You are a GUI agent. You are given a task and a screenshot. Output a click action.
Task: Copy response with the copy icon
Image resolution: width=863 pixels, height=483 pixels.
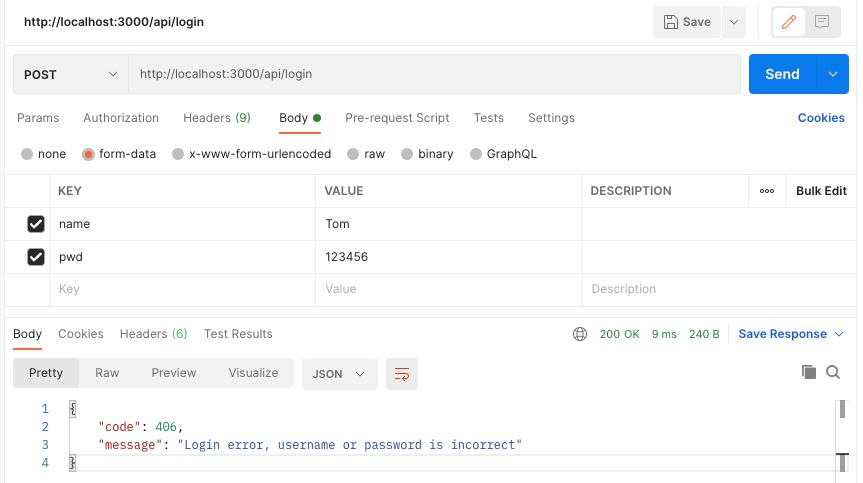[x=809, y=372]
